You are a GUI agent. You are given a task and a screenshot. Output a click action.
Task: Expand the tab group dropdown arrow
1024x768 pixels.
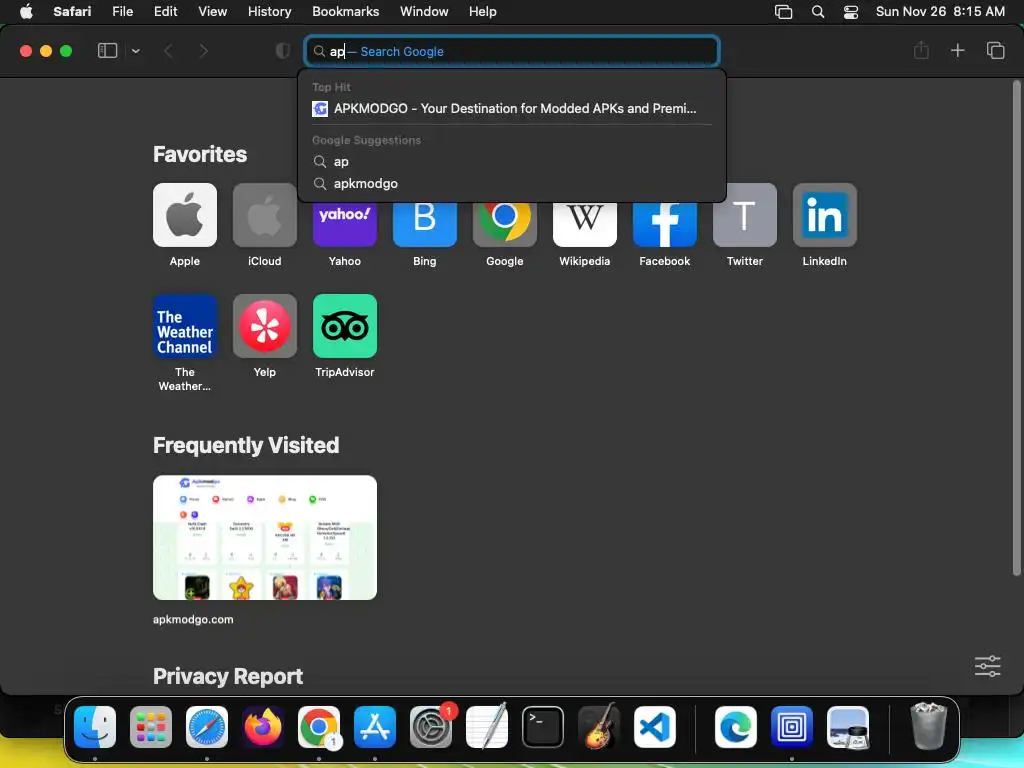click(x=135, y=51)
